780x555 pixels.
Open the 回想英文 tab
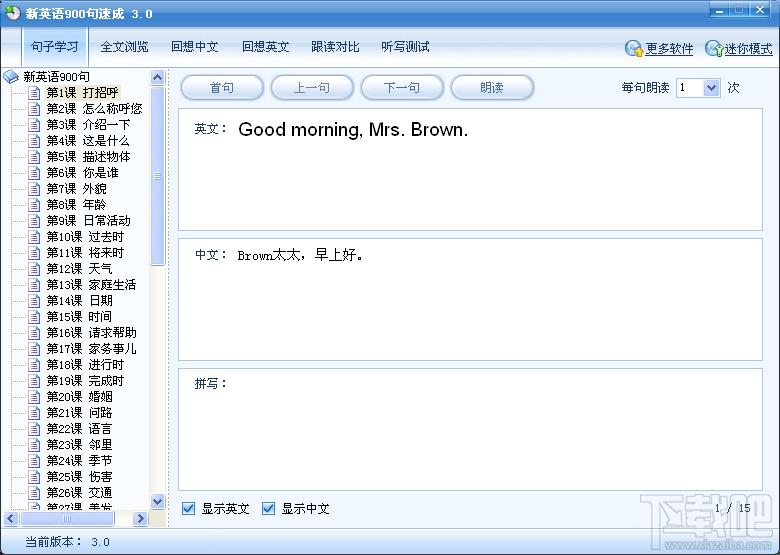[265, 47]
